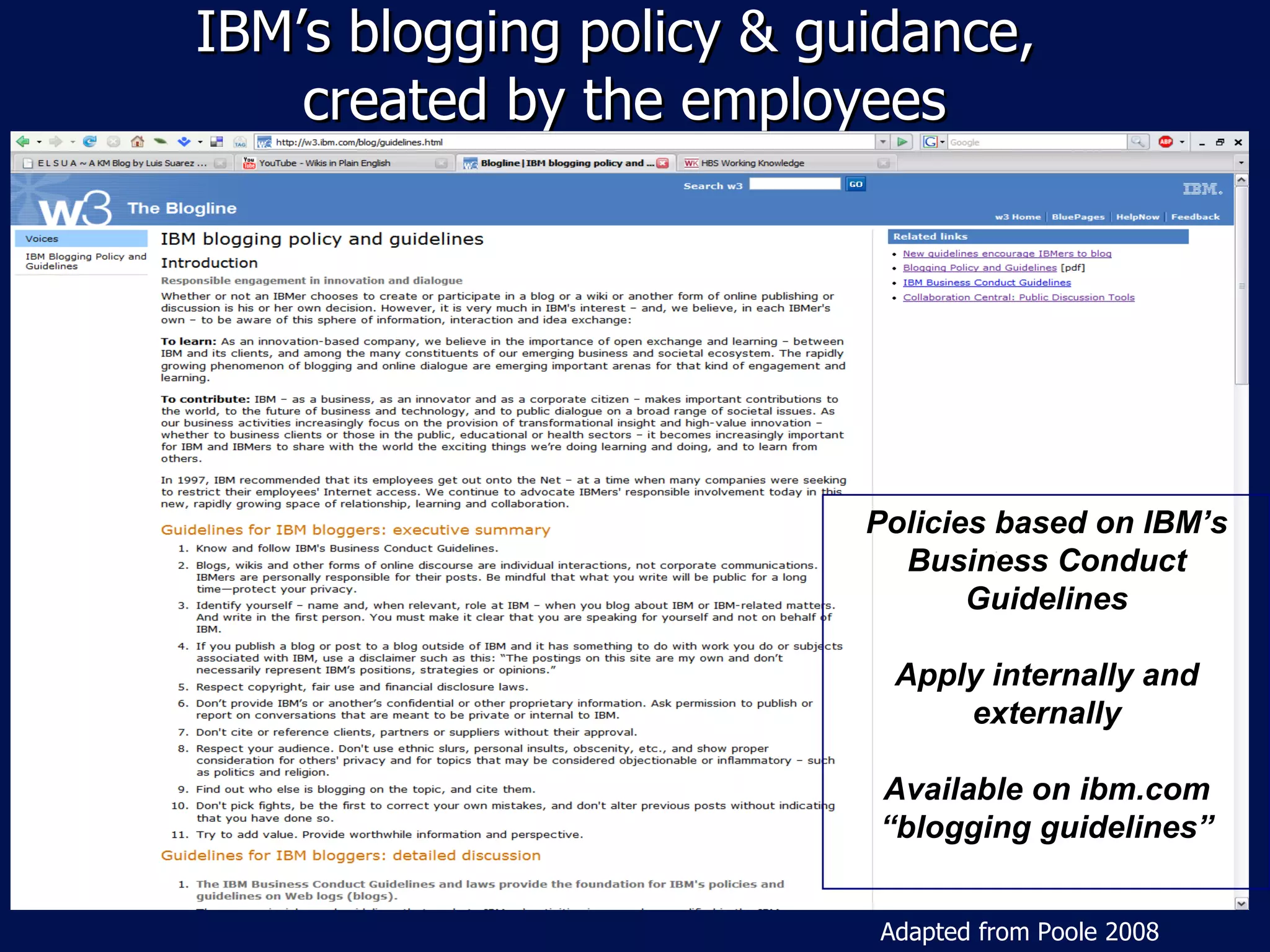Click the 'The Blogline' banner title

182,208
